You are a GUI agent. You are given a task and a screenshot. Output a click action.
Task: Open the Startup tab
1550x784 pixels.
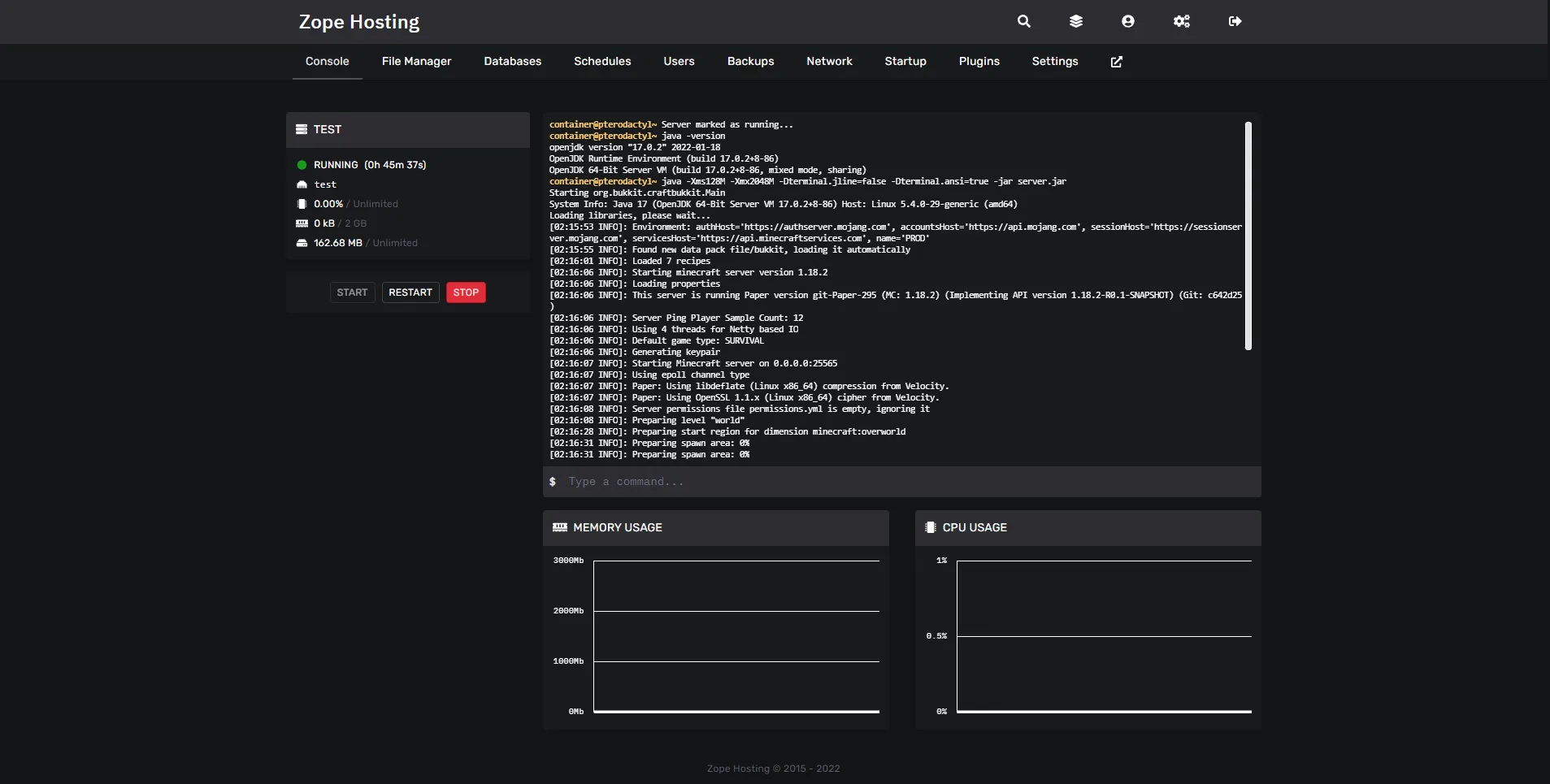pos(905,62)
